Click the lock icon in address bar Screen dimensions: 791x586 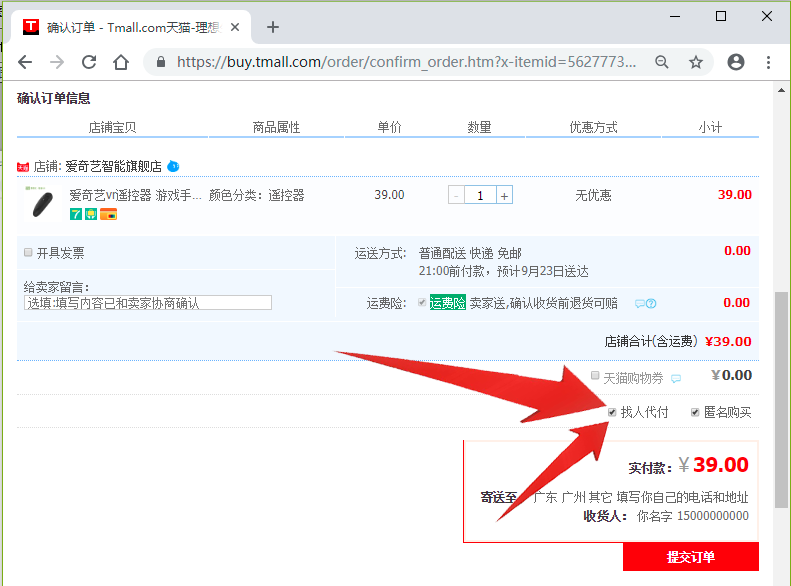pos(161,62)
